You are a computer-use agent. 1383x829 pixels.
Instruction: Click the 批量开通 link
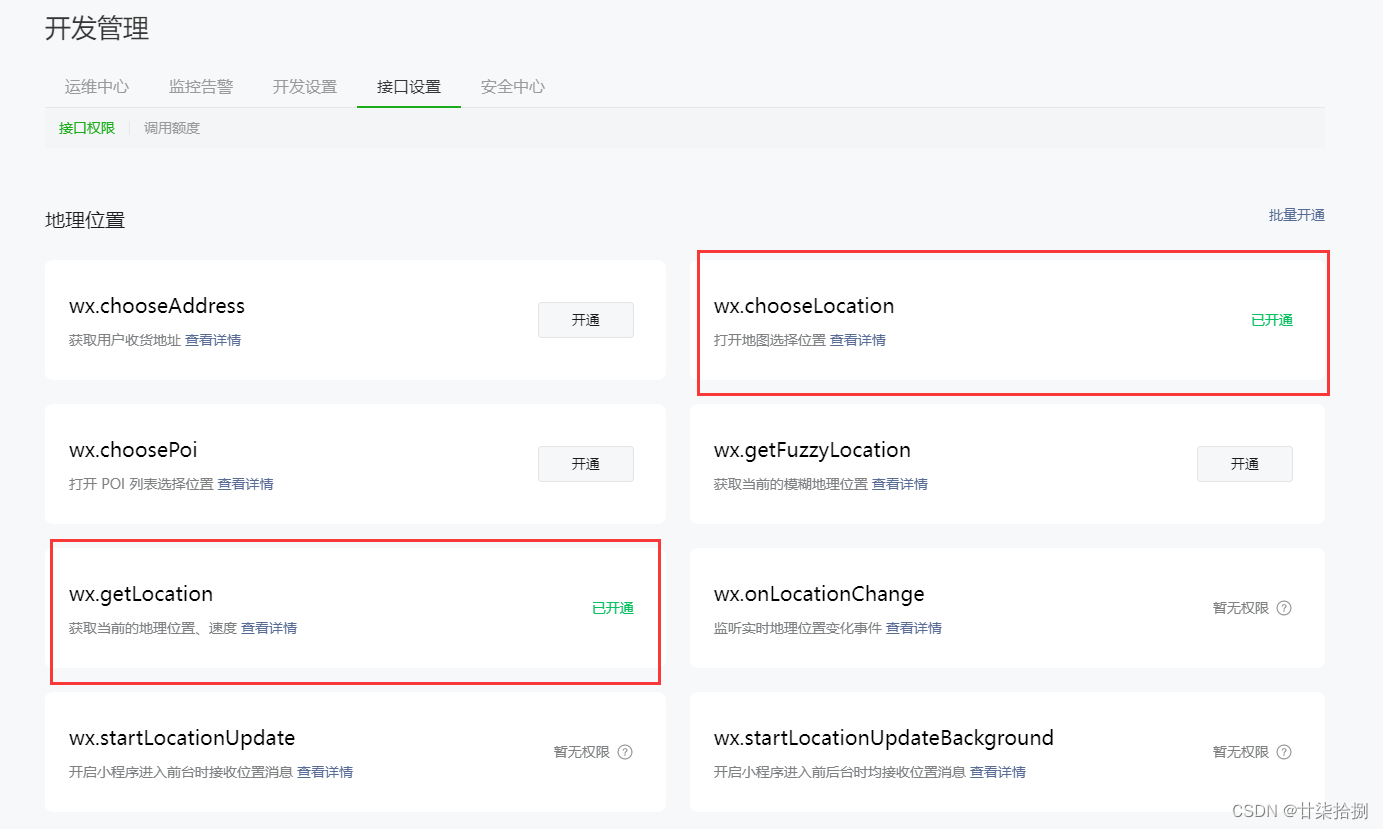click(x=1297, y=215)
